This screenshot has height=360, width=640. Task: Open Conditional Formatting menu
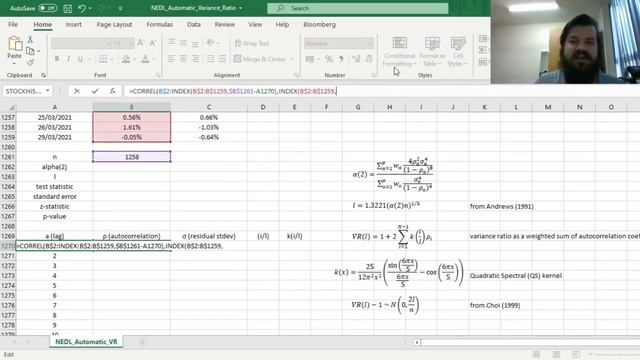tap(399, 52)
